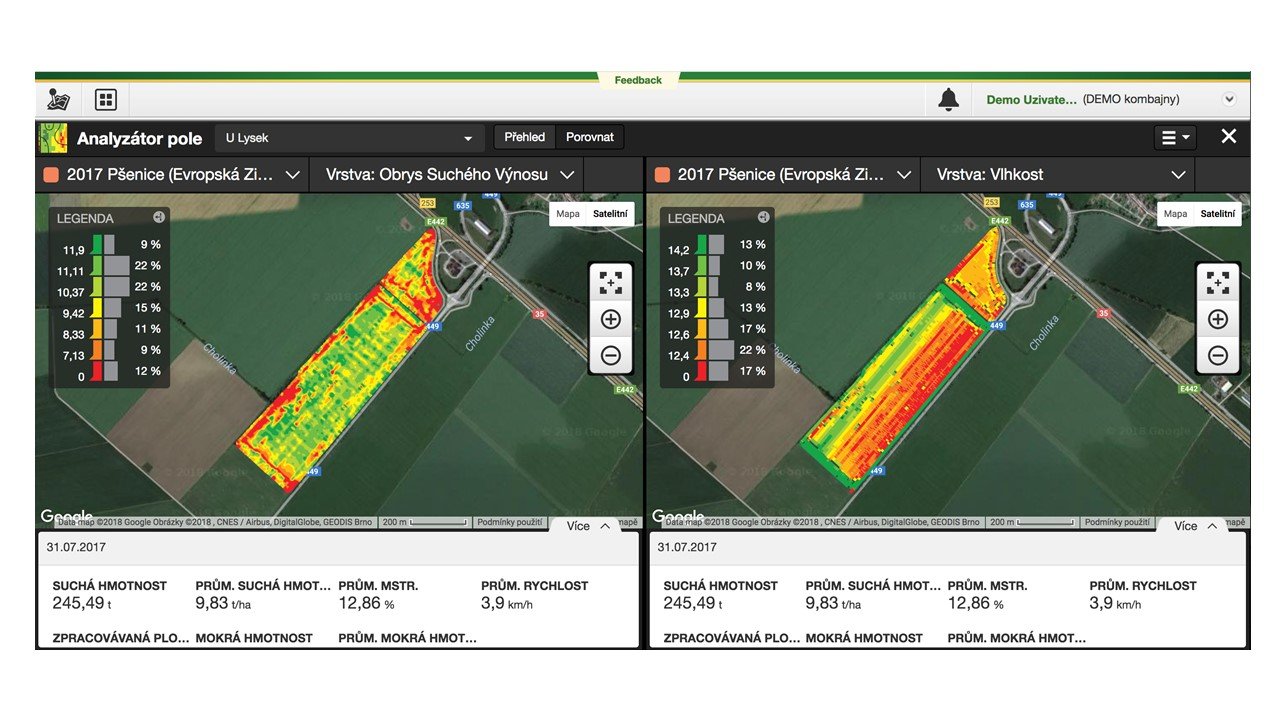
Task: Open Podmínky použití link on left map
Action: pyautogui.click(x=509, y=522)
